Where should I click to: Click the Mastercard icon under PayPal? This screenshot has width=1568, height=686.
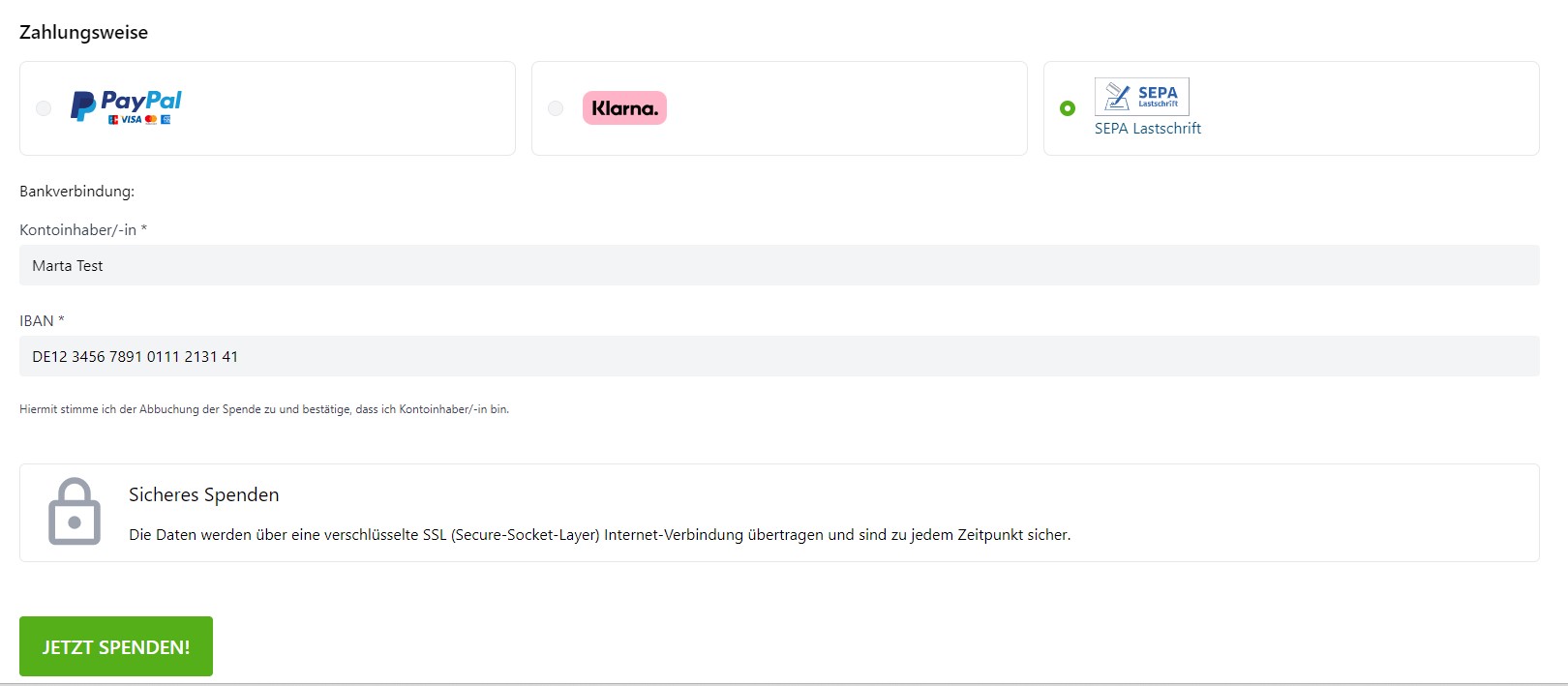tap(150, 120)
